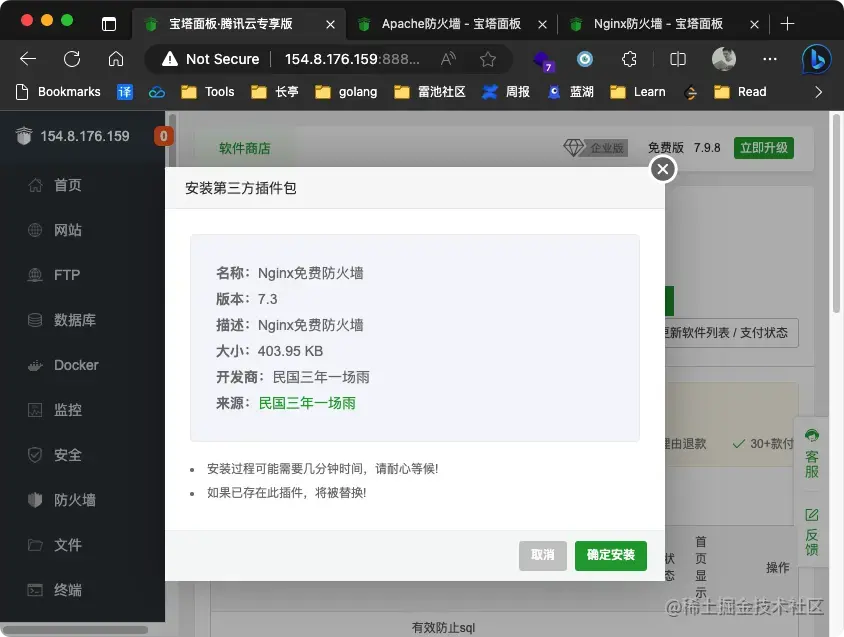Open the 长亭 bookmark folder
844x637 pixels.
click(275, 92)
